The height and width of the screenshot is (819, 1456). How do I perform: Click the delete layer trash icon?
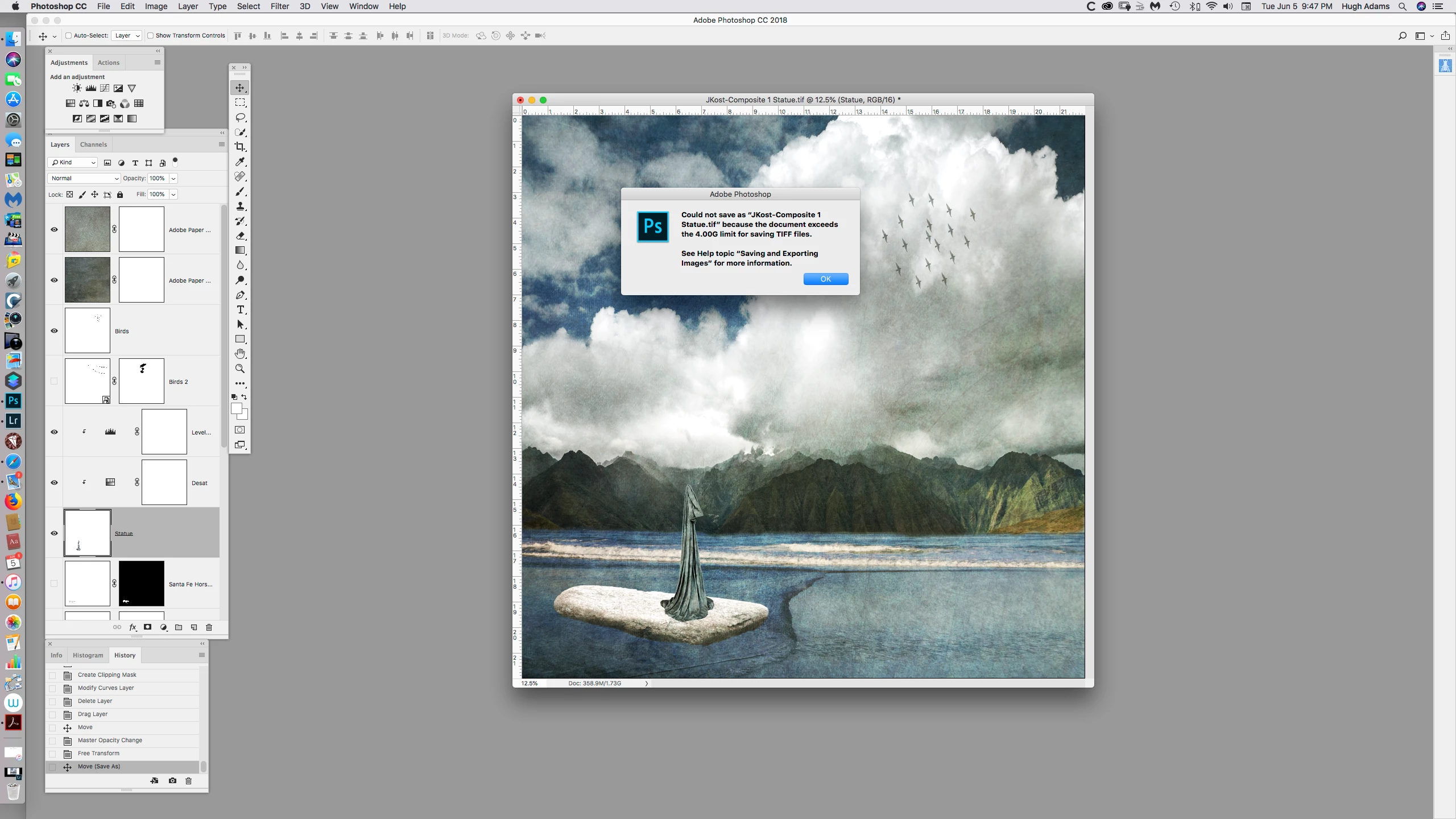(x=209, y=627)
